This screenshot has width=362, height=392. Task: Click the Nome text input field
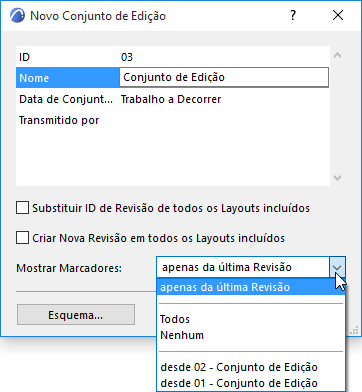point(224,77)
